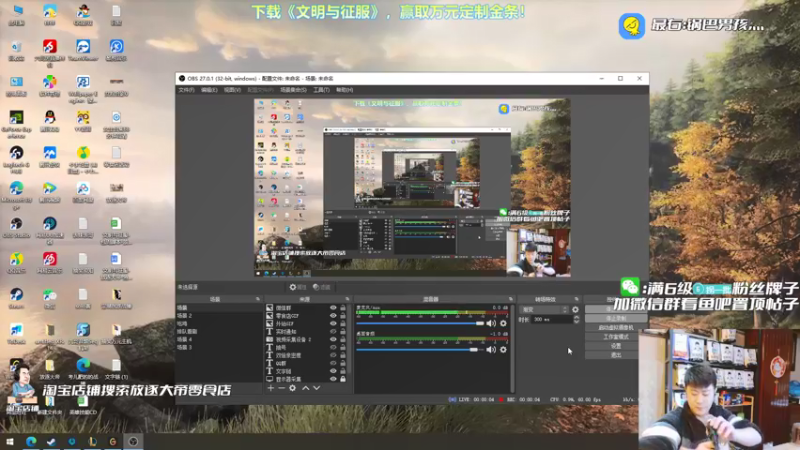Open Edge from the taskbar

(31, 441)
